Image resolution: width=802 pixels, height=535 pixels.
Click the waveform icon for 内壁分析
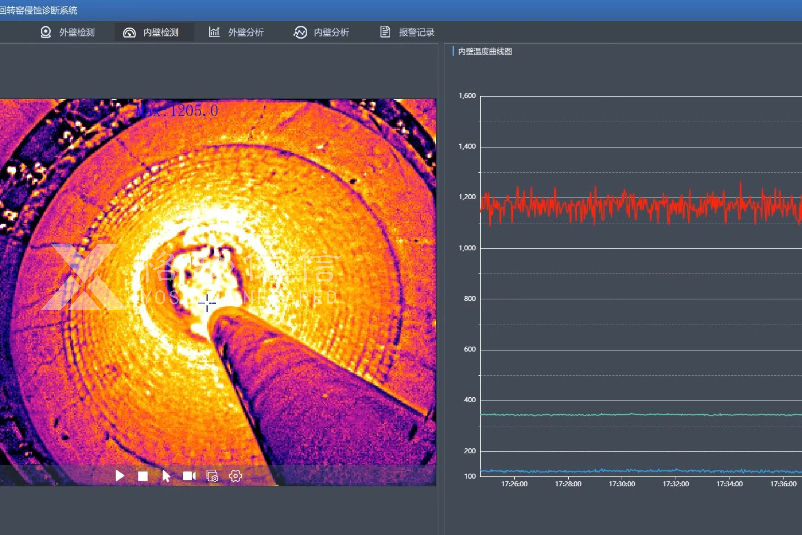tap(300, 32)
